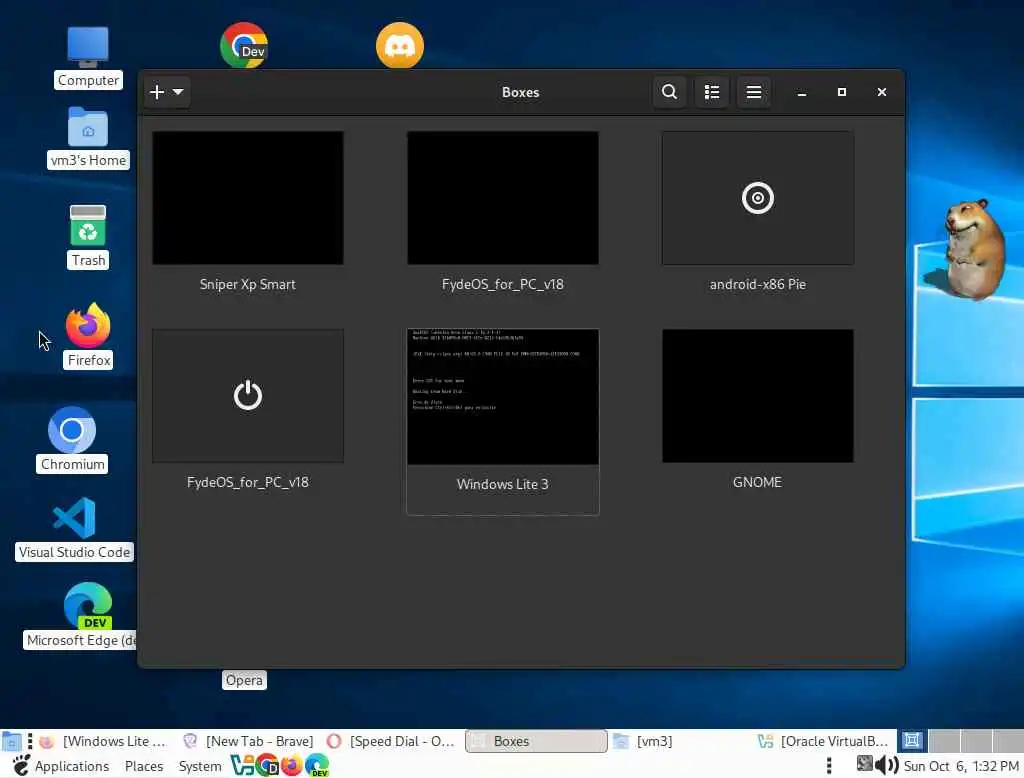The width and height of the screenshot is (1024, 778).
Task: Switch to the vm3 file manager window
Action: pos(680,741)
